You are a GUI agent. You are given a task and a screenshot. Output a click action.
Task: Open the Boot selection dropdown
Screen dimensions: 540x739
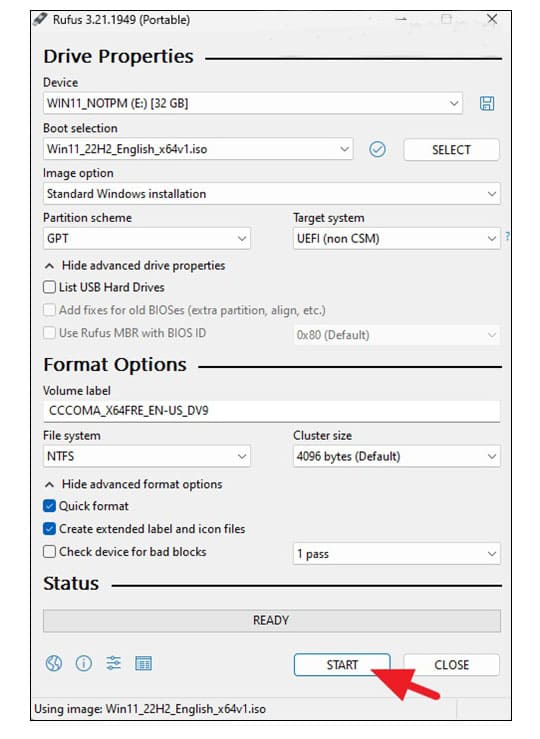[198, 149]
